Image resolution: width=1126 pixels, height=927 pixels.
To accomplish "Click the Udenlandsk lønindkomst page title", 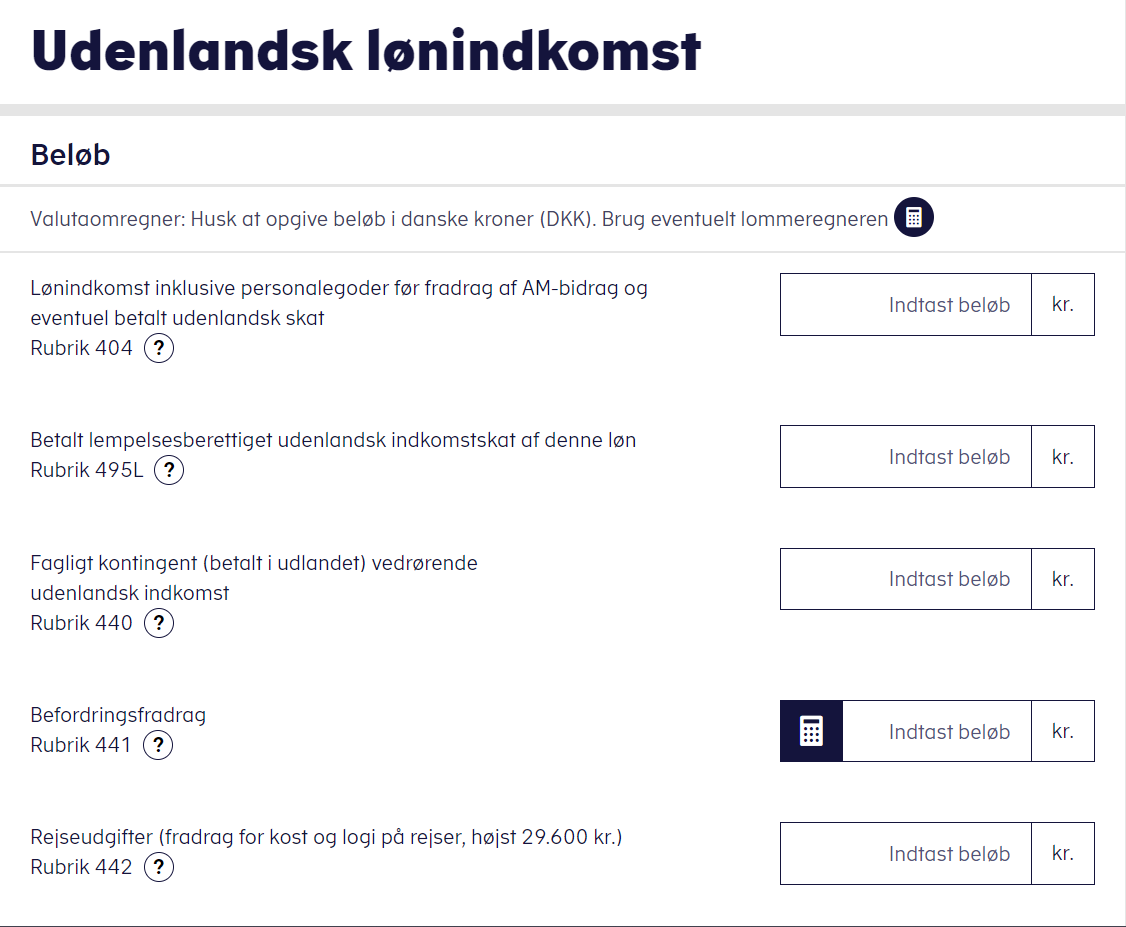I will (366, 51).
